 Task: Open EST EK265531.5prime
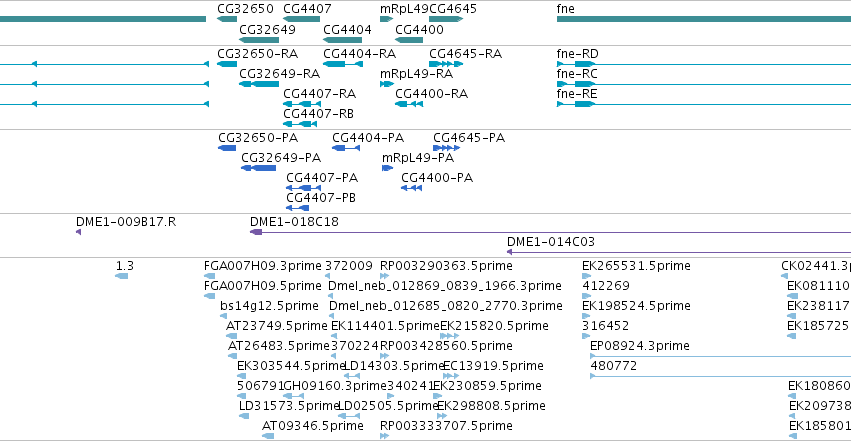tap(636, 266)
